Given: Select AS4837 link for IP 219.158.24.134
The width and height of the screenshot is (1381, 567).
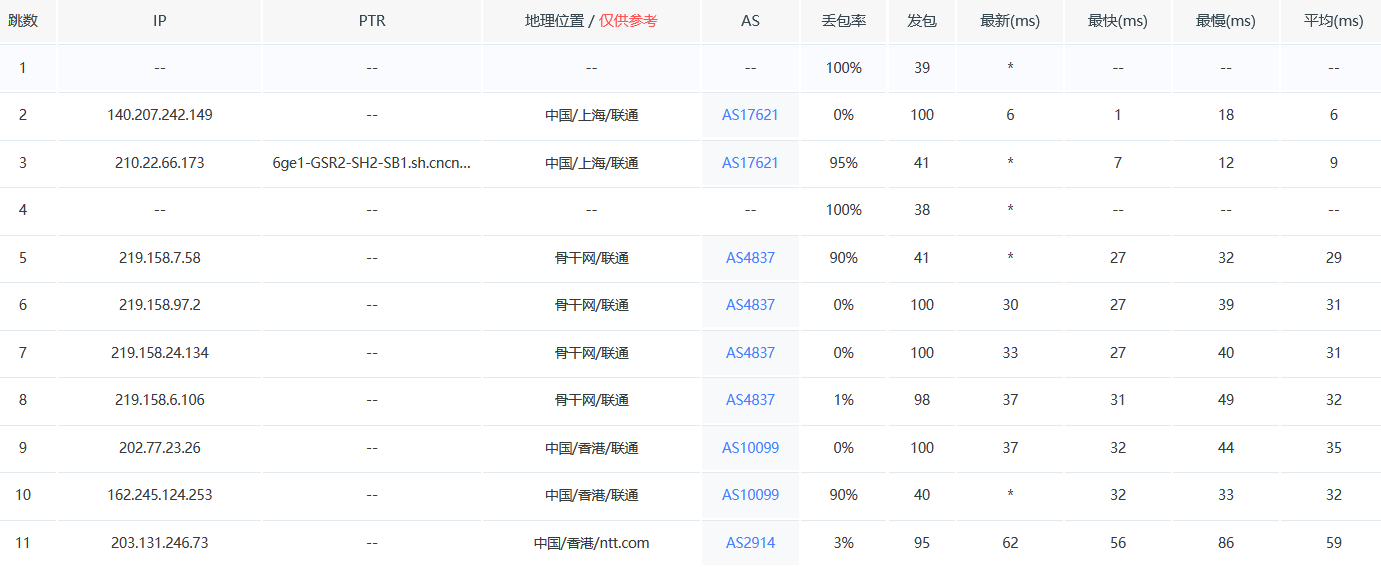Looking at the screenshot, I should (x=750, y=353).
